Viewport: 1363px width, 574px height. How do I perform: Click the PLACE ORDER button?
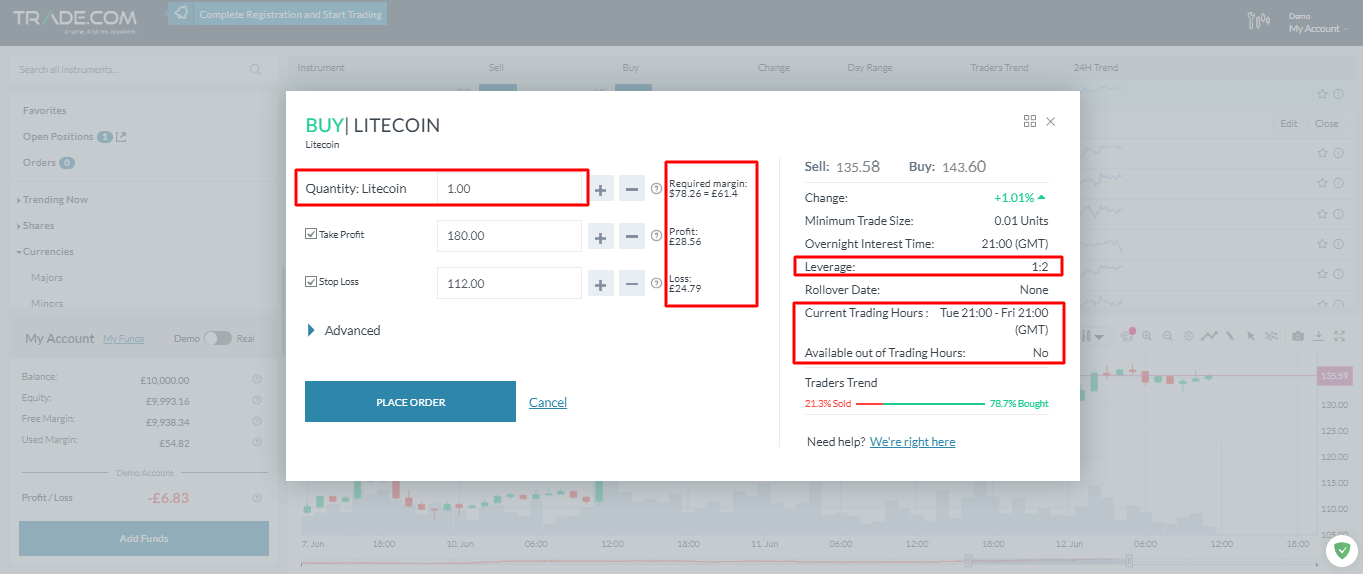(x=410, y=402)
